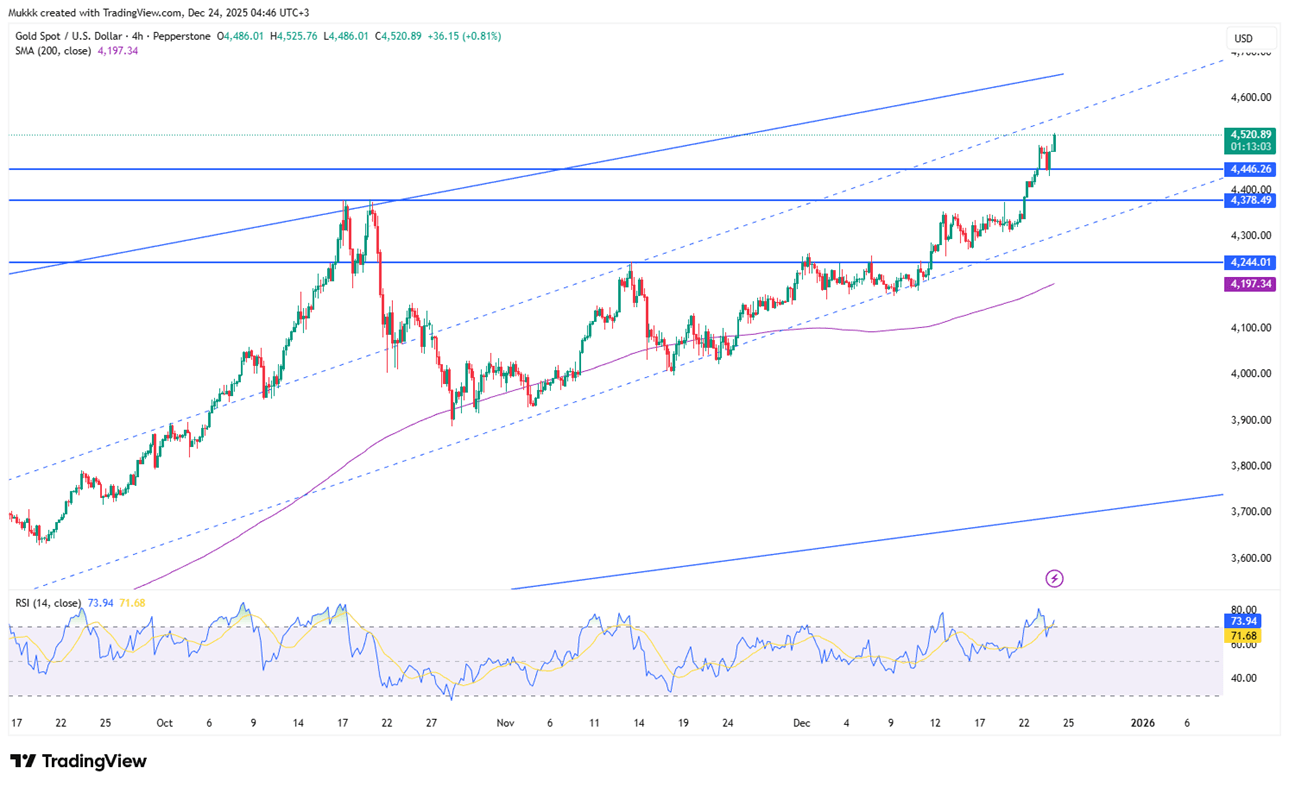The image size is (1289, 787).
Task: Click the TradingView logo at bottom left
Action: pos(78,761)
